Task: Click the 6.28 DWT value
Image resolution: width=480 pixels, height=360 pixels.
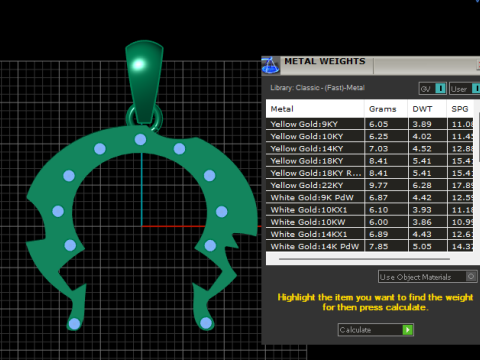Action: (x=422, y=185)
